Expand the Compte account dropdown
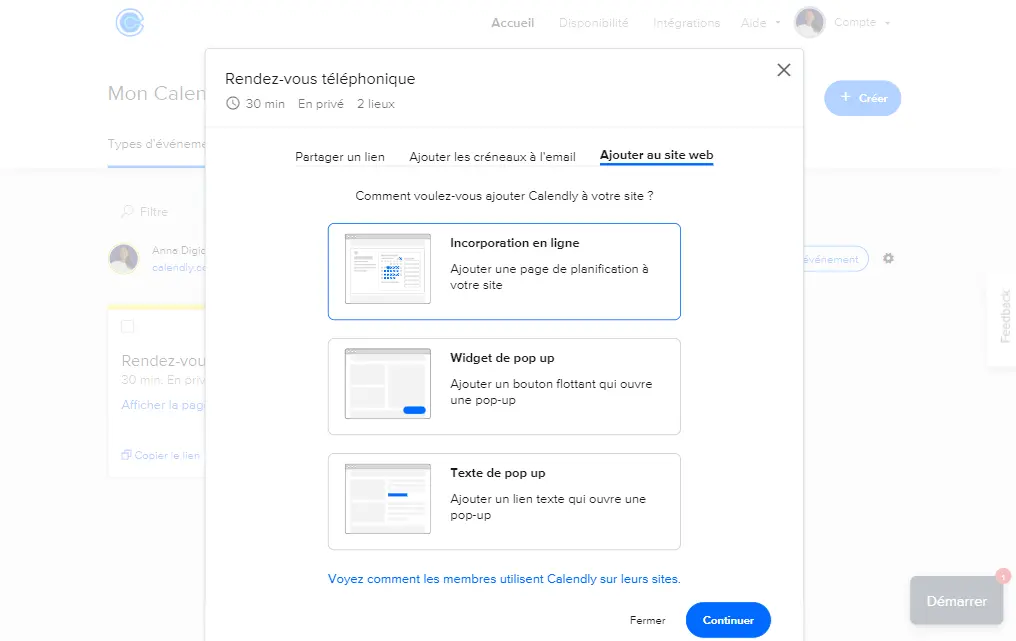Image resolution: width=1016 pixels, height=641 pixels. [x=862, y=22]
